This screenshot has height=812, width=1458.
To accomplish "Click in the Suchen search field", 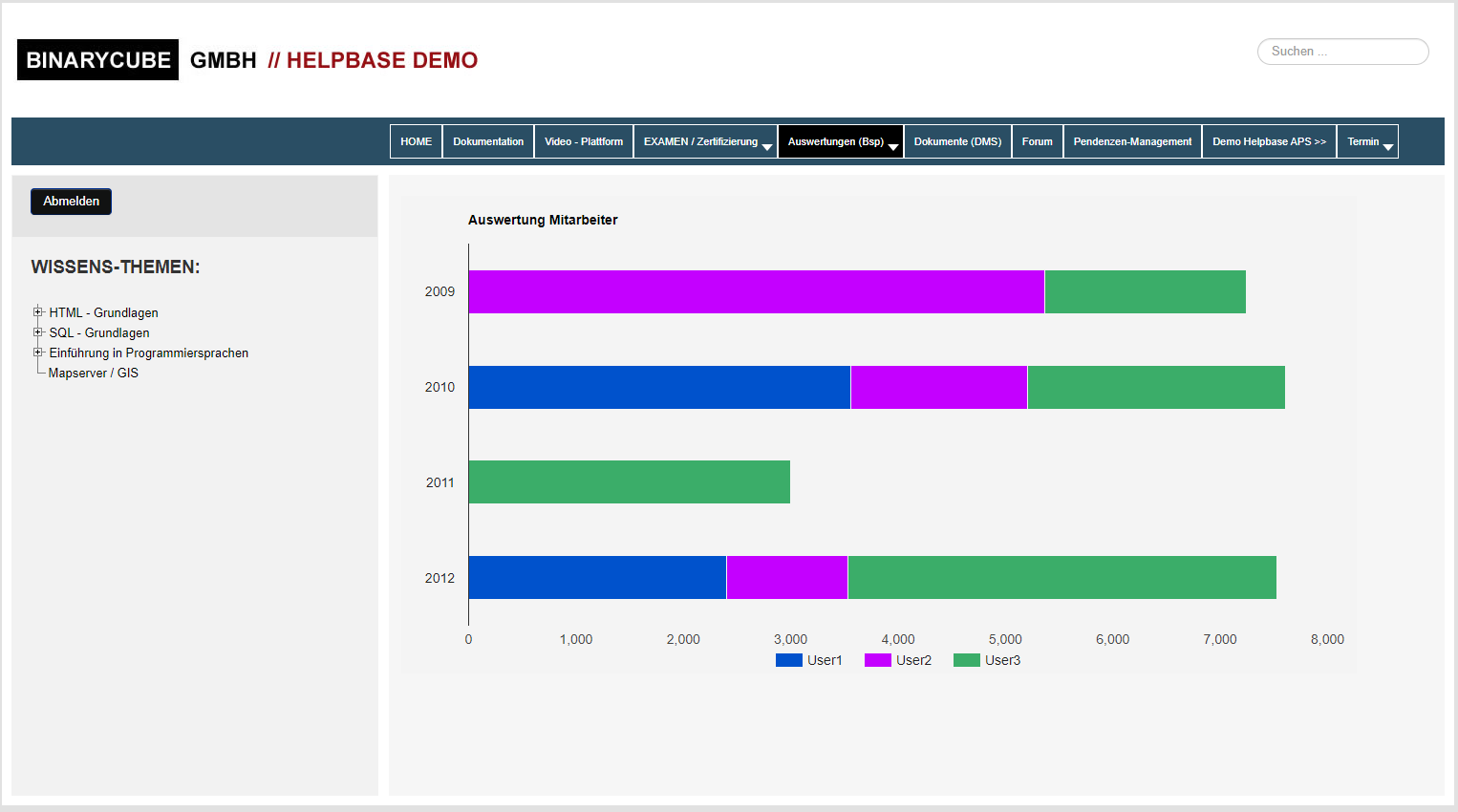I will [1341, 52].
